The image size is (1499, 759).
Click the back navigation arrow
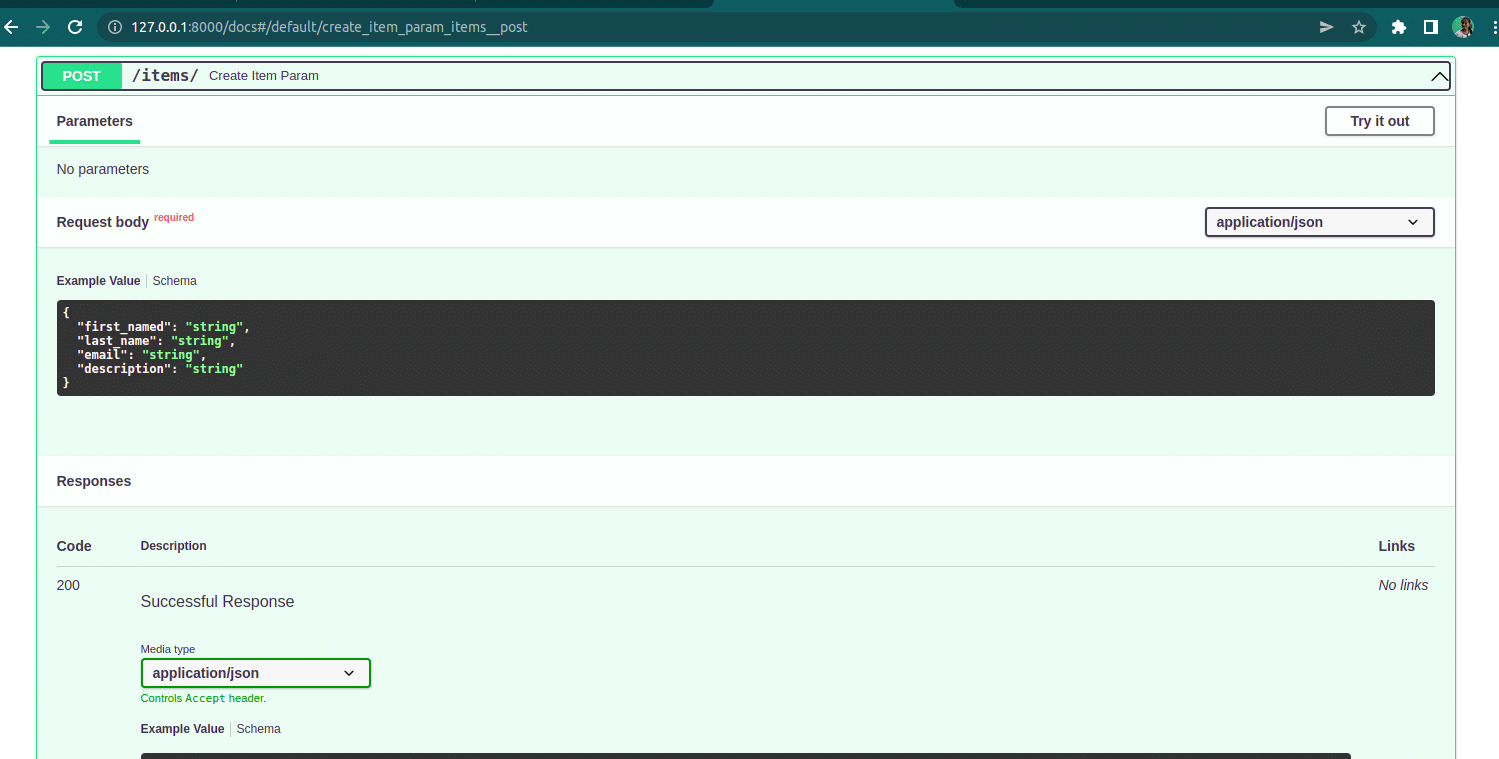point(11,27)
